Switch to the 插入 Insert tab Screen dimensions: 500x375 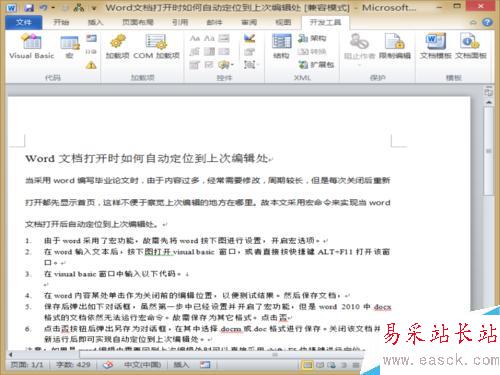(95, 22)
